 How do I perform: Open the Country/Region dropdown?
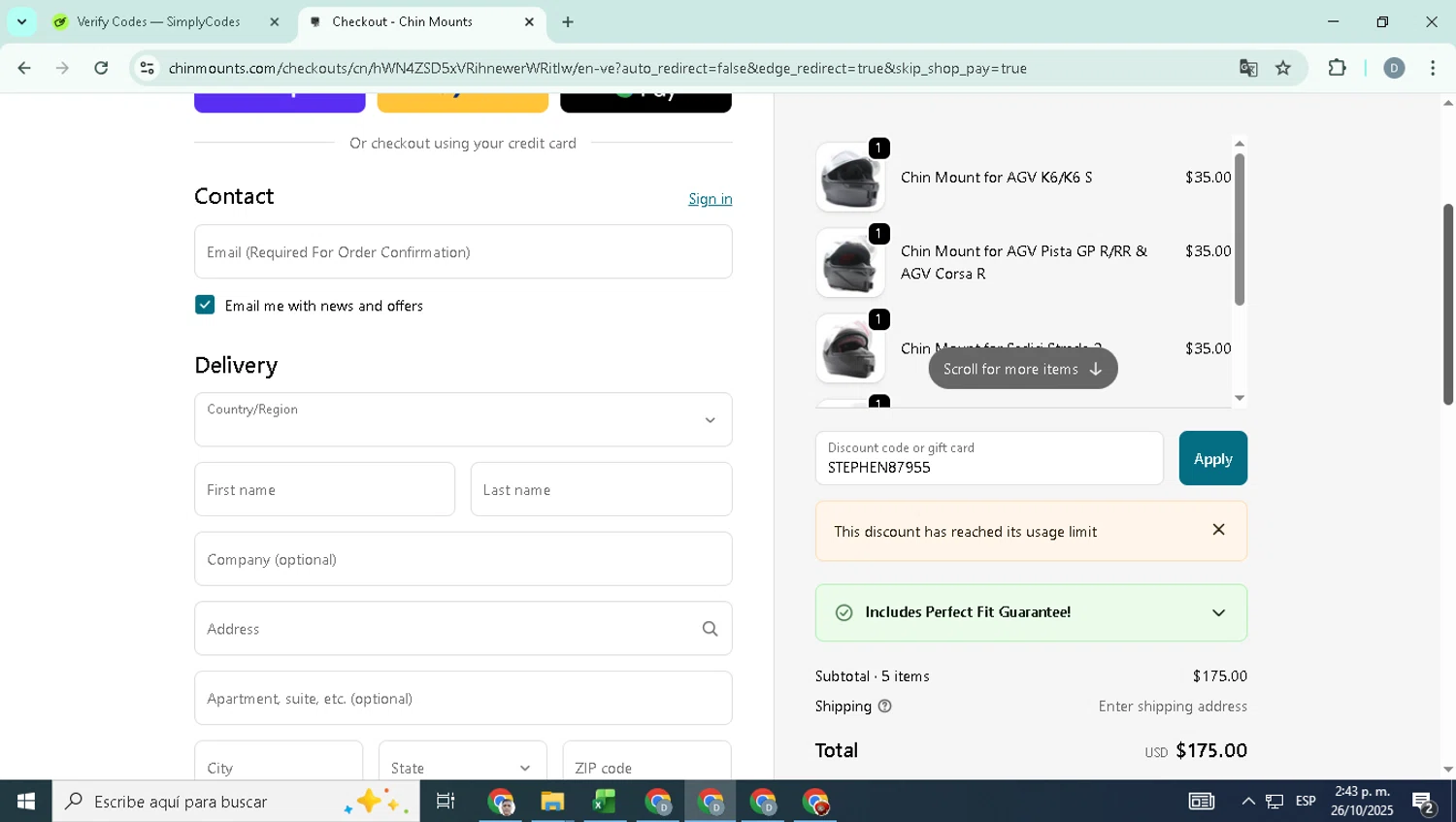click(x=463, y=419)
